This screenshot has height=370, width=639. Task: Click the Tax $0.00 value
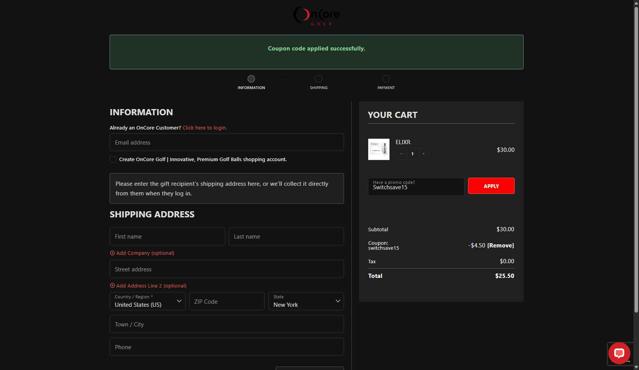pyautogui.click(x=507, y=261)
